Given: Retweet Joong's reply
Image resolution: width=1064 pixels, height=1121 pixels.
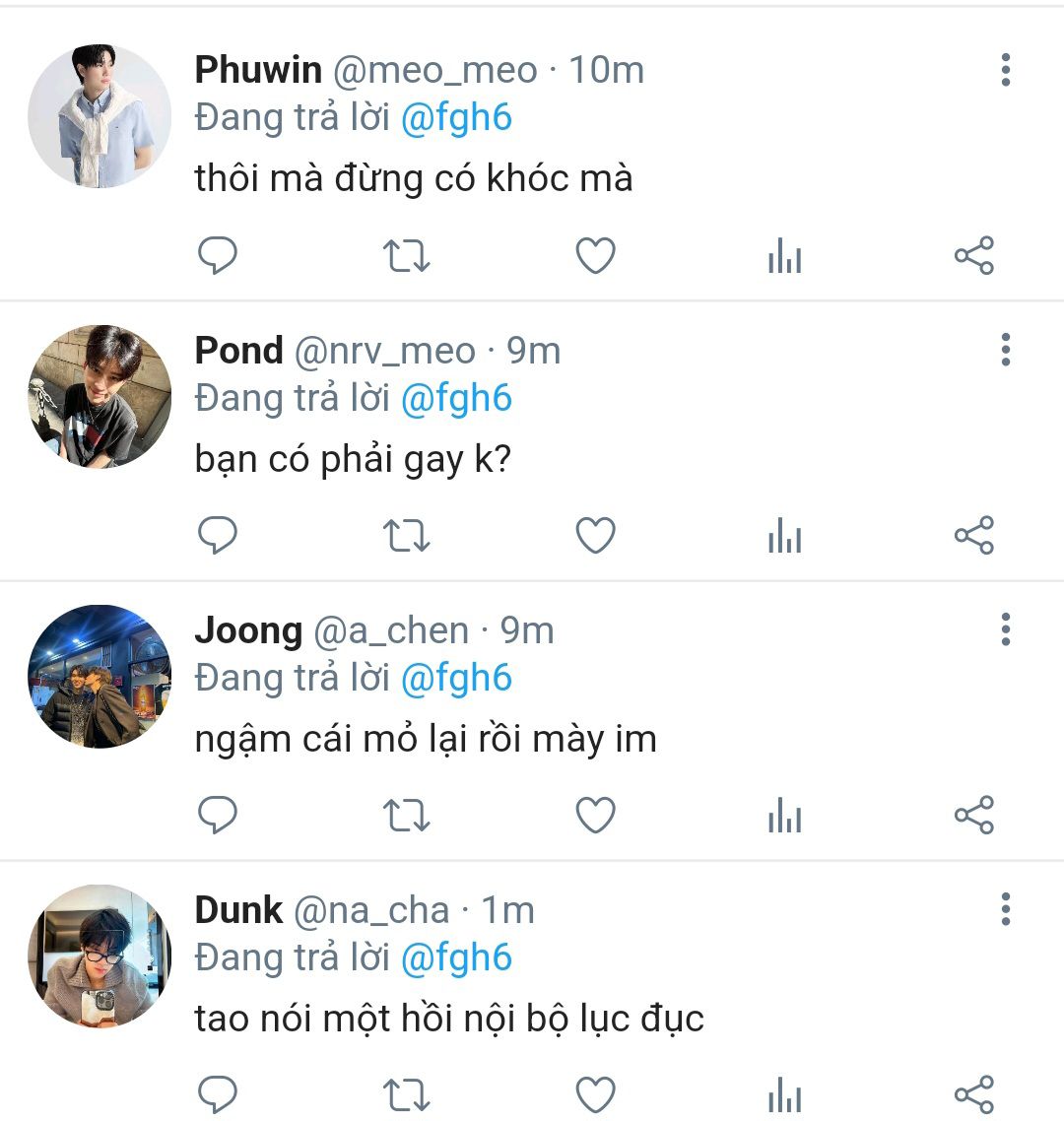Looking at the screenshot, I should click(x=406, y=816).
